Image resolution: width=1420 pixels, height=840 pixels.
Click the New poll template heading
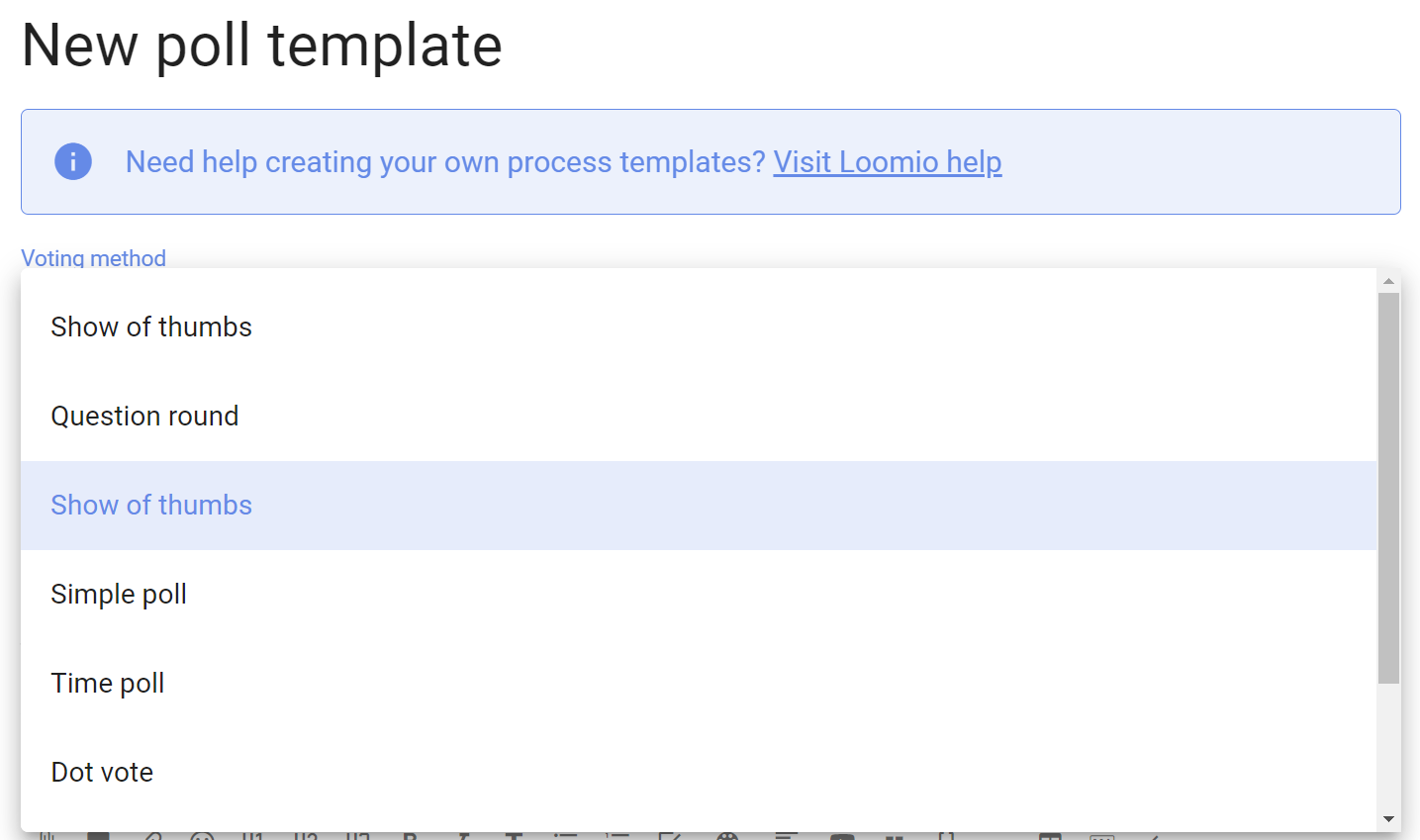pos(262,46)
